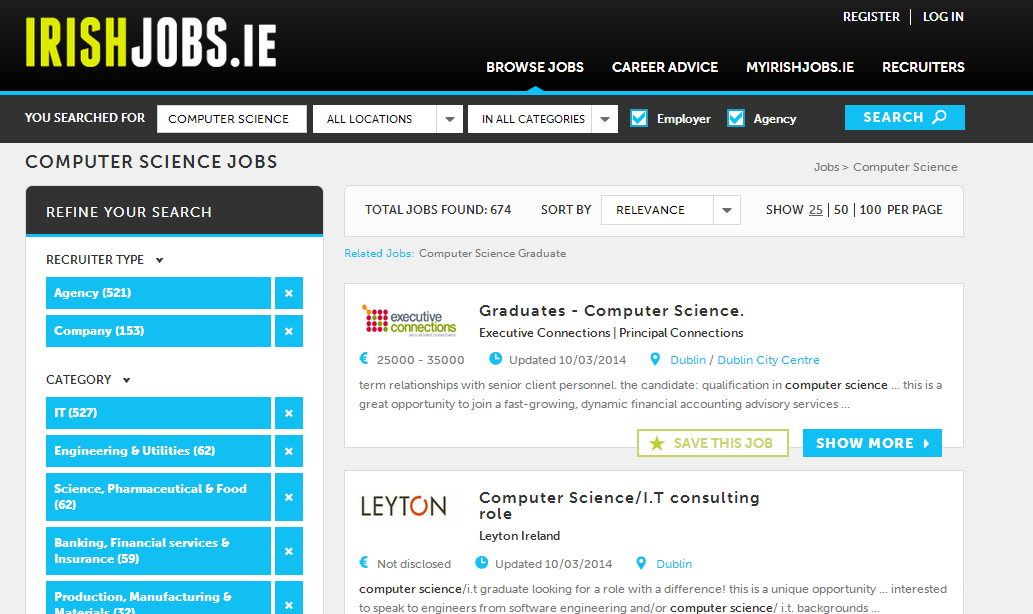The width and height of the screenshot is (1033, 614).
Task: Click the Executive Connections | Principal Connections recruiter text
Action: point(611,333)
